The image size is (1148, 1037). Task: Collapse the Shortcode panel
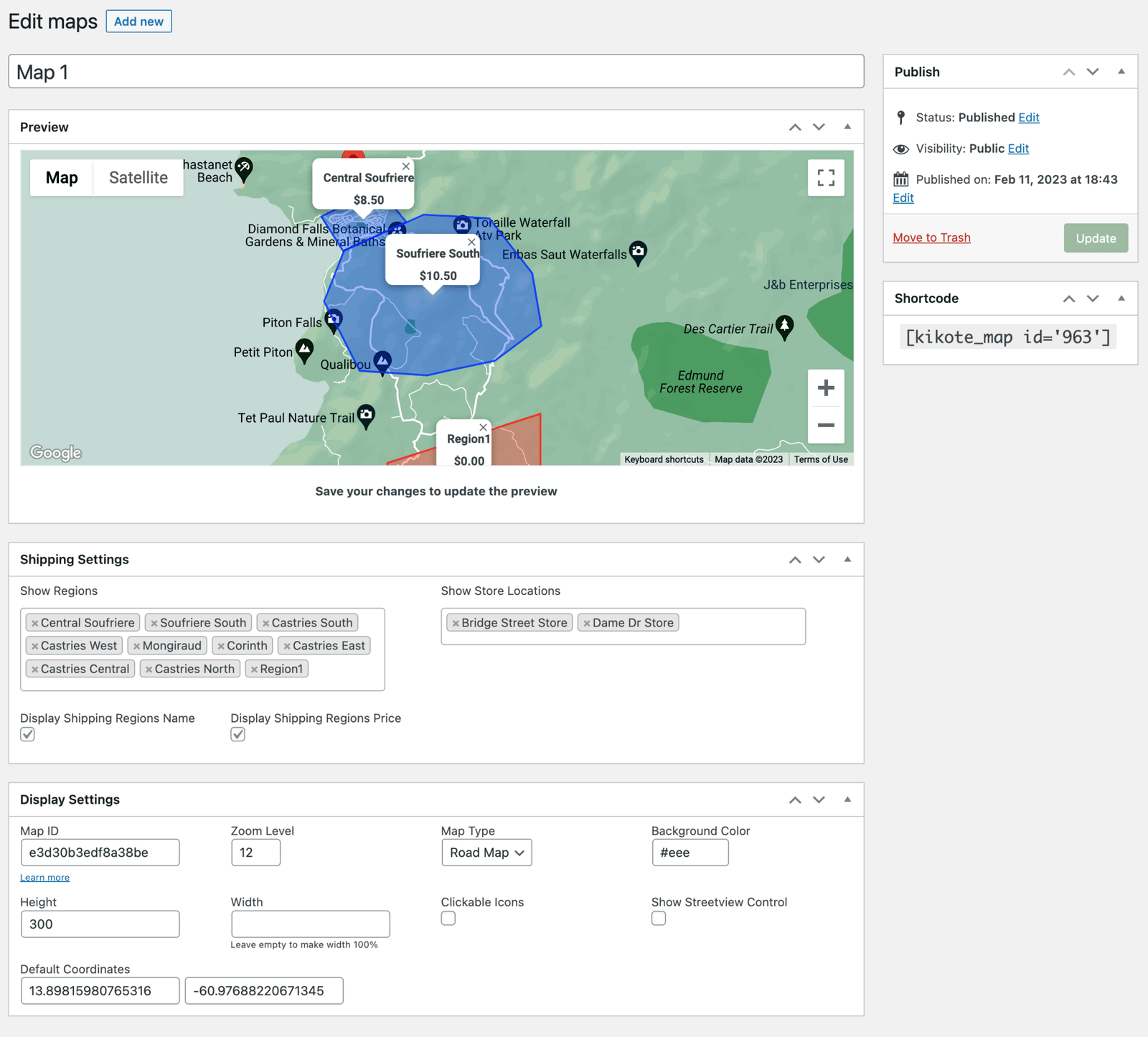[x=1121, y=299]
